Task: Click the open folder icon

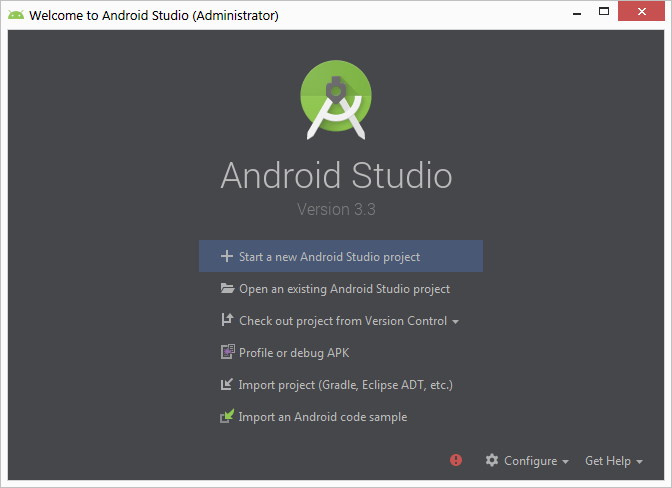Action: [227, 289]
